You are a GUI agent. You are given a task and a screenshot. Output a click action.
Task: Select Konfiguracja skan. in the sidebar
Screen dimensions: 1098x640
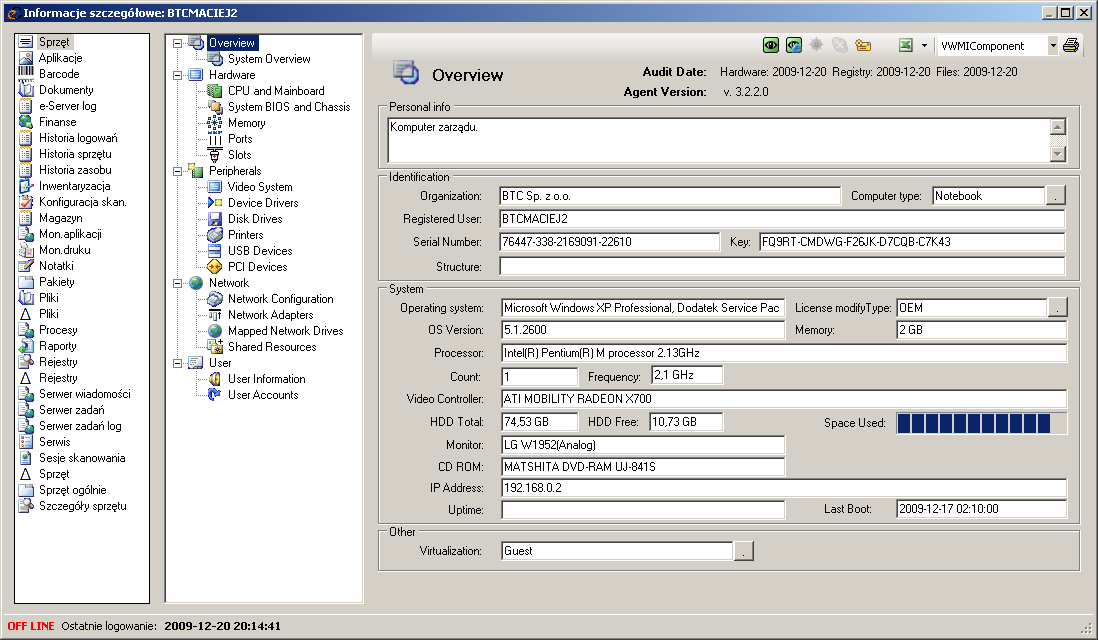(83, 202)
